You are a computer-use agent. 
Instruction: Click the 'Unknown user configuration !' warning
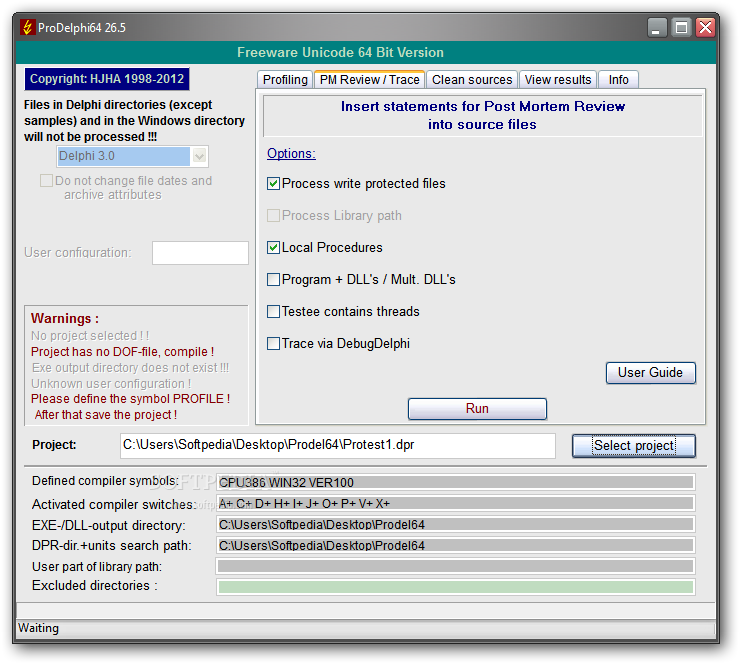111,384
